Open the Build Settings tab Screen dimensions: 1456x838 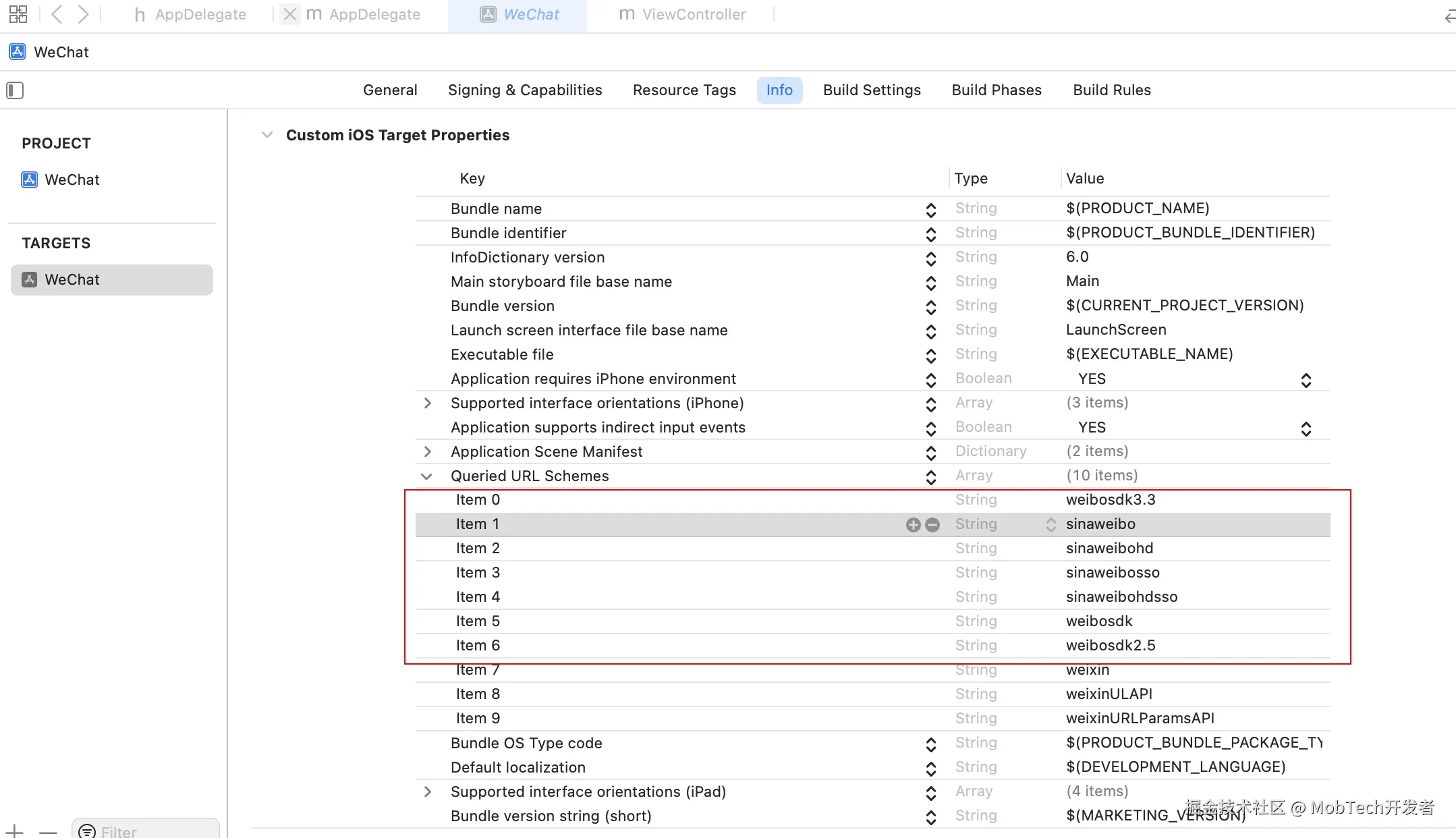pyautogui.click(x=872, y=90)
